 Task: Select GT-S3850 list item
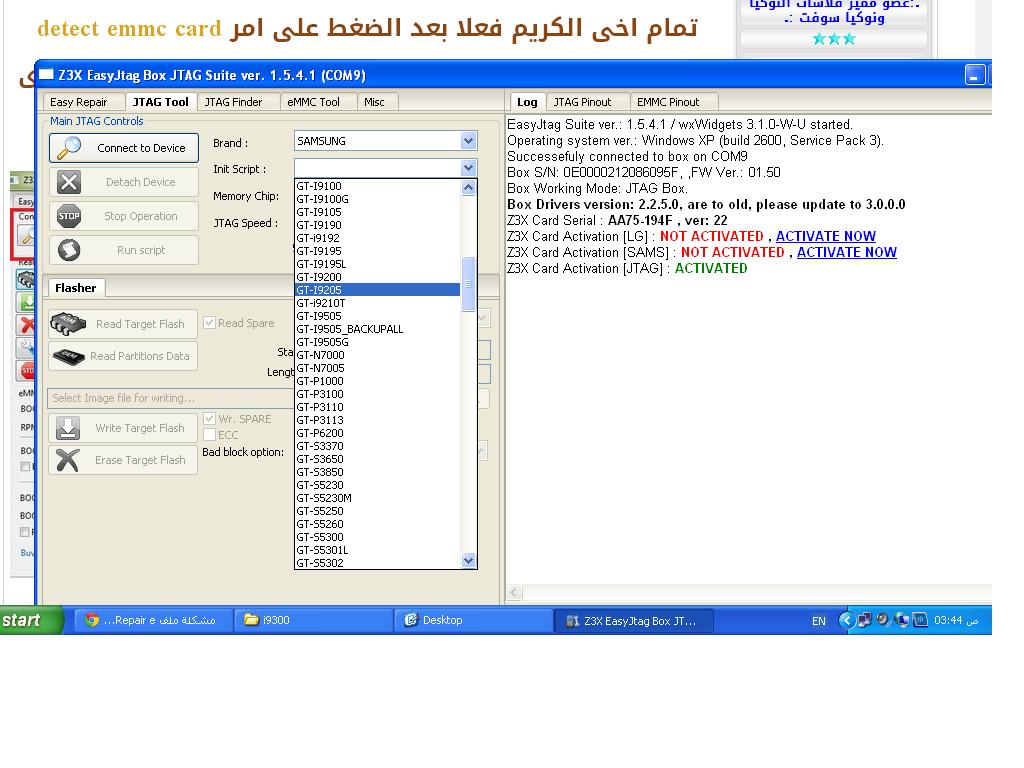tap(377, 472)
